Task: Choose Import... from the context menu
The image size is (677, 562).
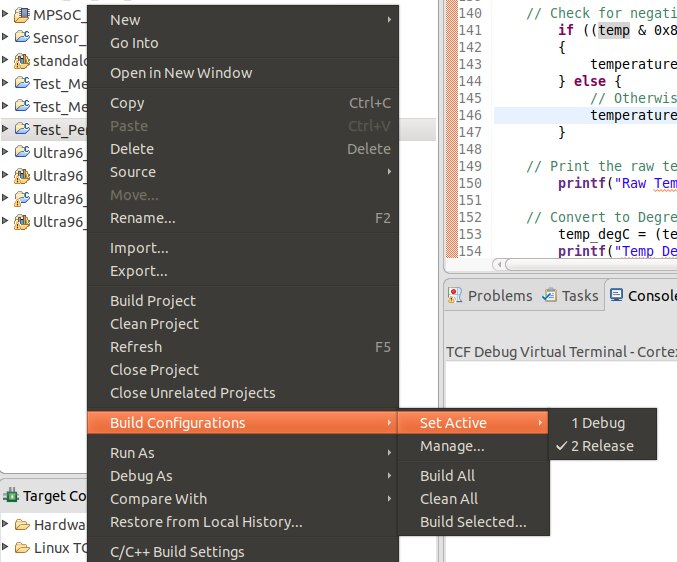Action: tap(243, 248)
